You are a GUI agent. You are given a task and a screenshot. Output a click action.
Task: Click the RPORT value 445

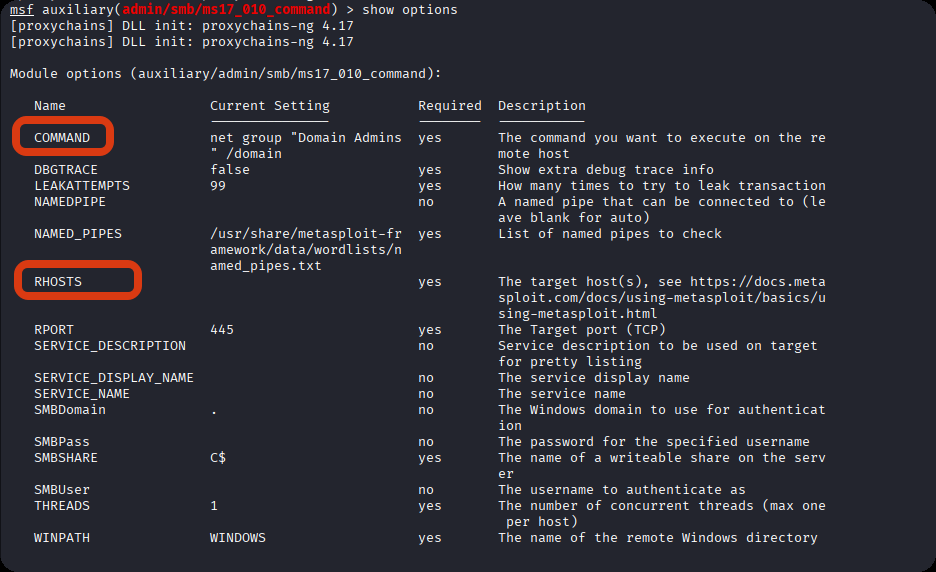tap(222, 330)
